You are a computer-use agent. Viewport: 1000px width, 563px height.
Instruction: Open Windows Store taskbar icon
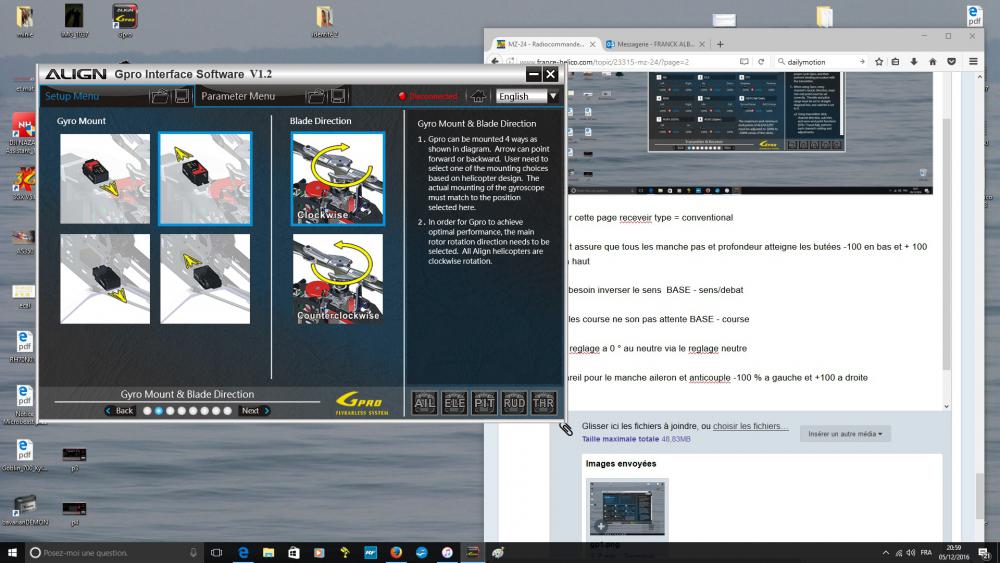[x=294, y=552]
